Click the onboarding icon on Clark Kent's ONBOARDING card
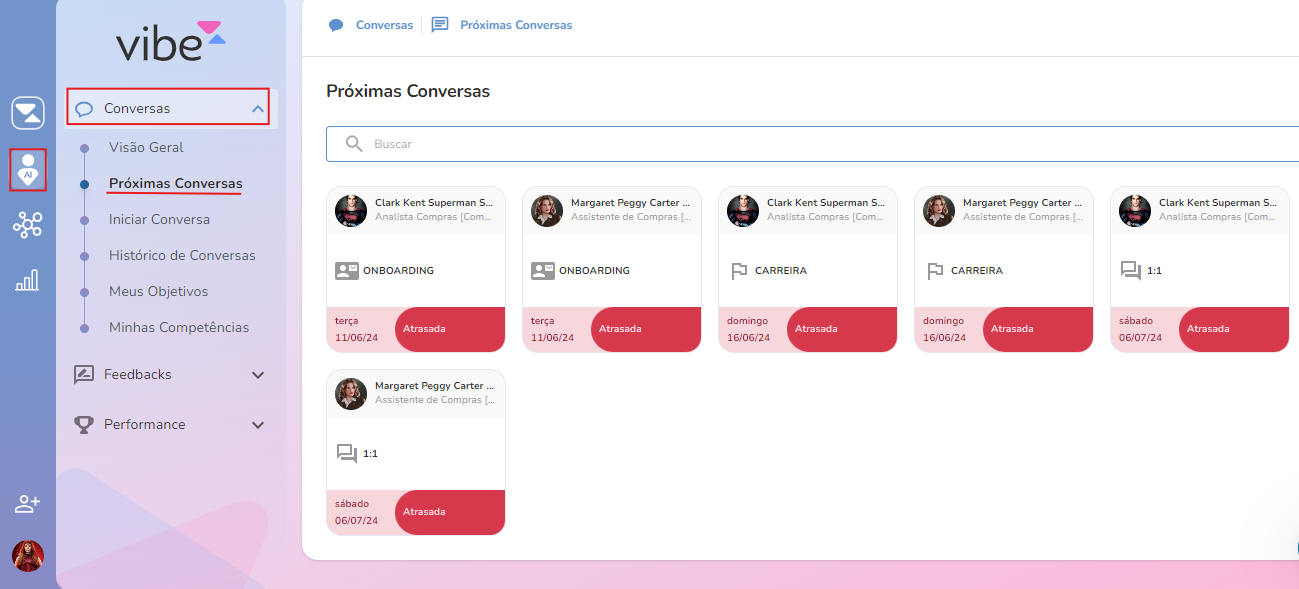1299x589 pixels. 346,270
